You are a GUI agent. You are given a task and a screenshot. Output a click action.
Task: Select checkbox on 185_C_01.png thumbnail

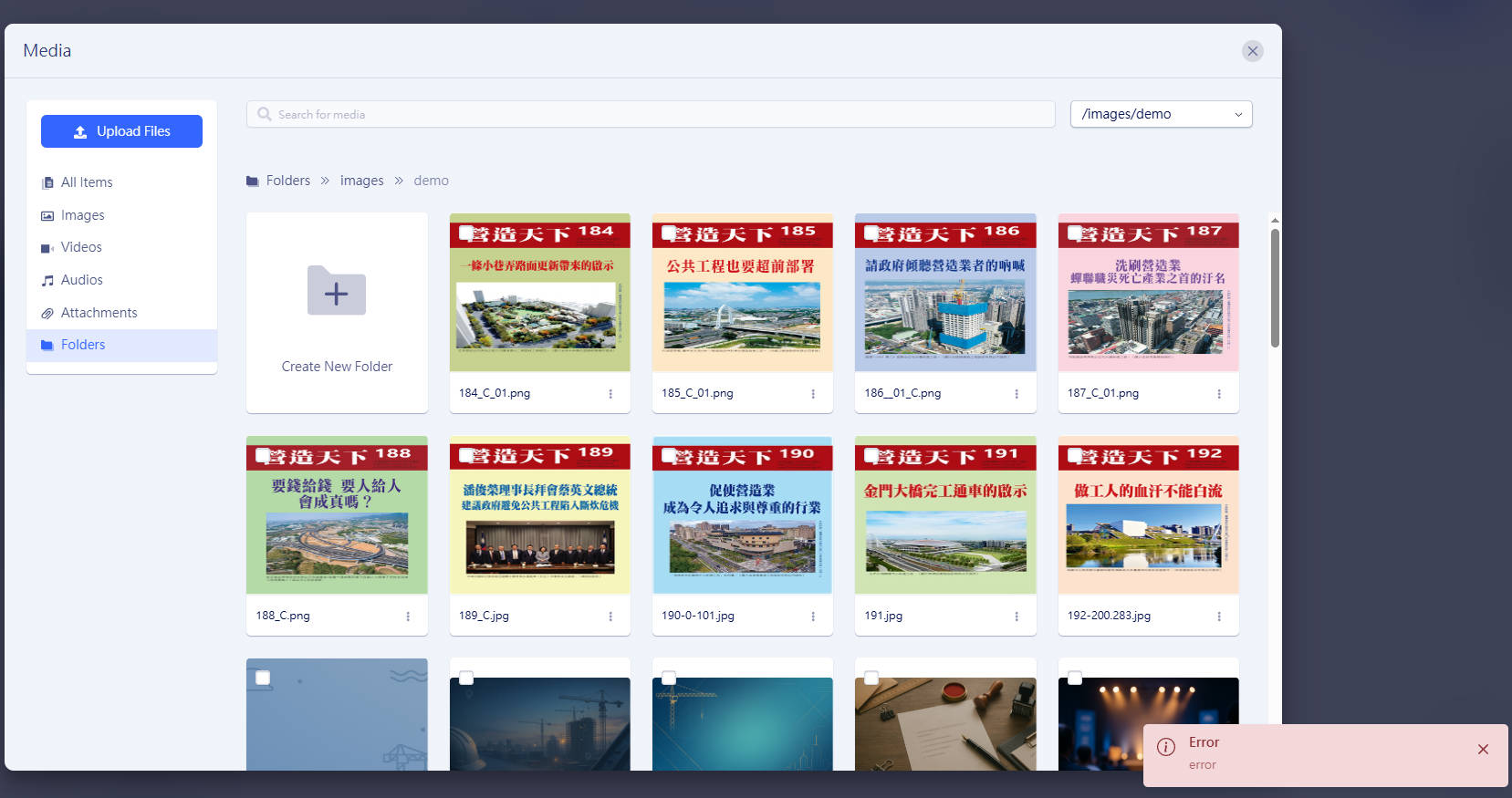coord(669,233)
